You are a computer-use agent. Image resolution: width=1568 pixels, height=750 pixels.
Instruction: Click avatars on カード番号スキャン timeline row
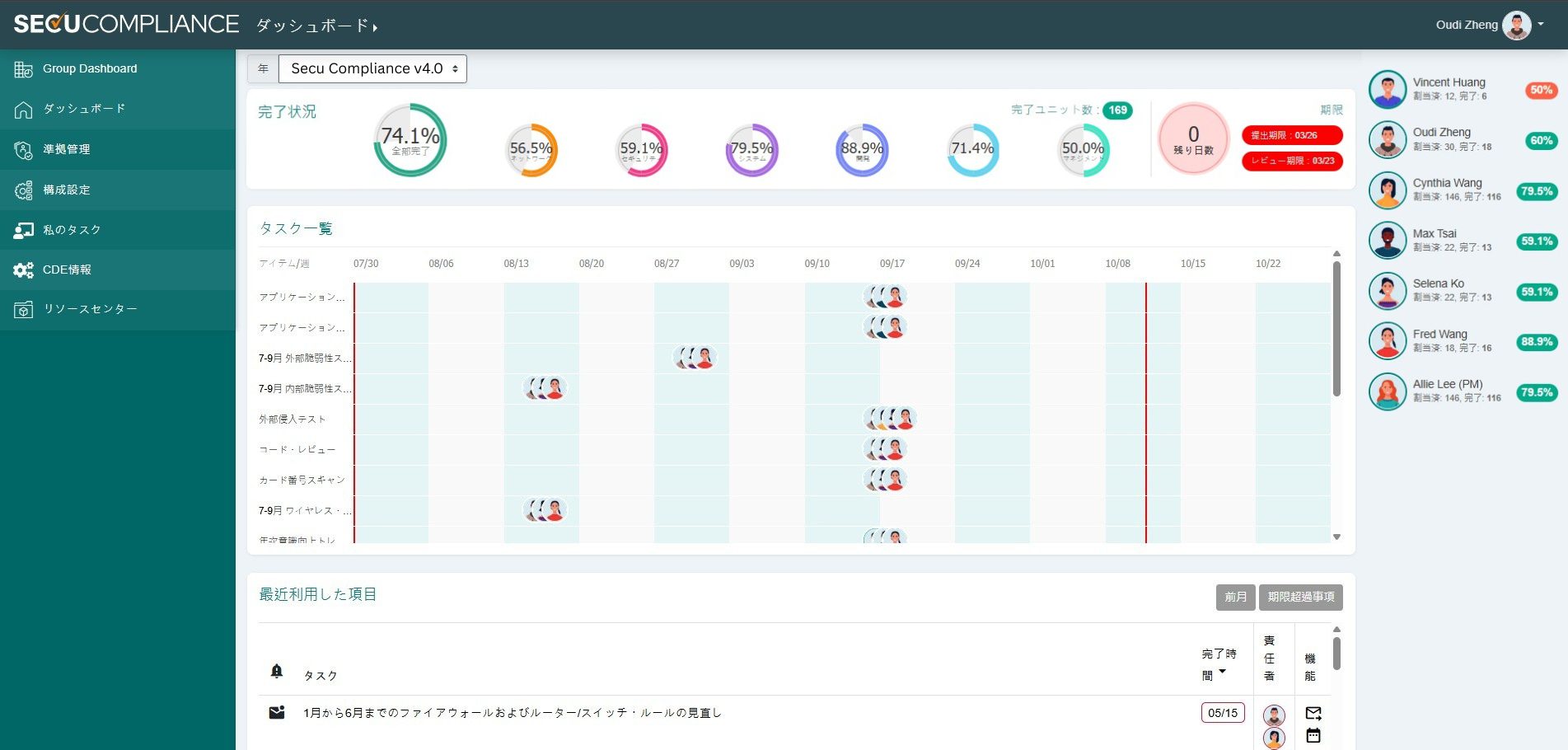pyautogui.click(x=885, y=480)
